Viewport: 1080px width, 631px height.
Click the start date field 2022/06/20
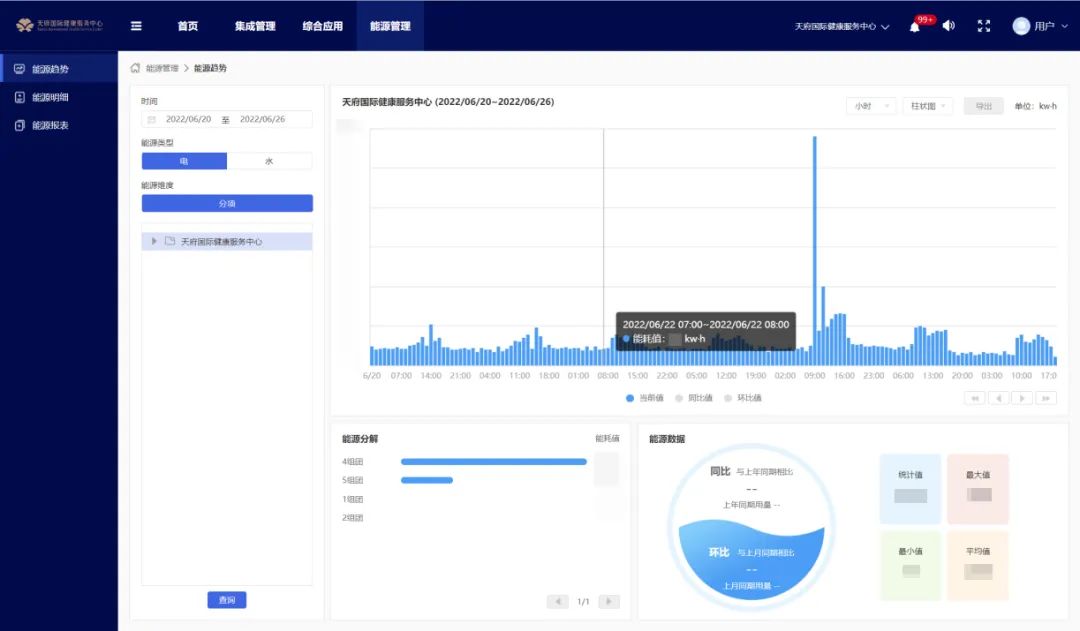pyautogui.click(x=188, y=119)
